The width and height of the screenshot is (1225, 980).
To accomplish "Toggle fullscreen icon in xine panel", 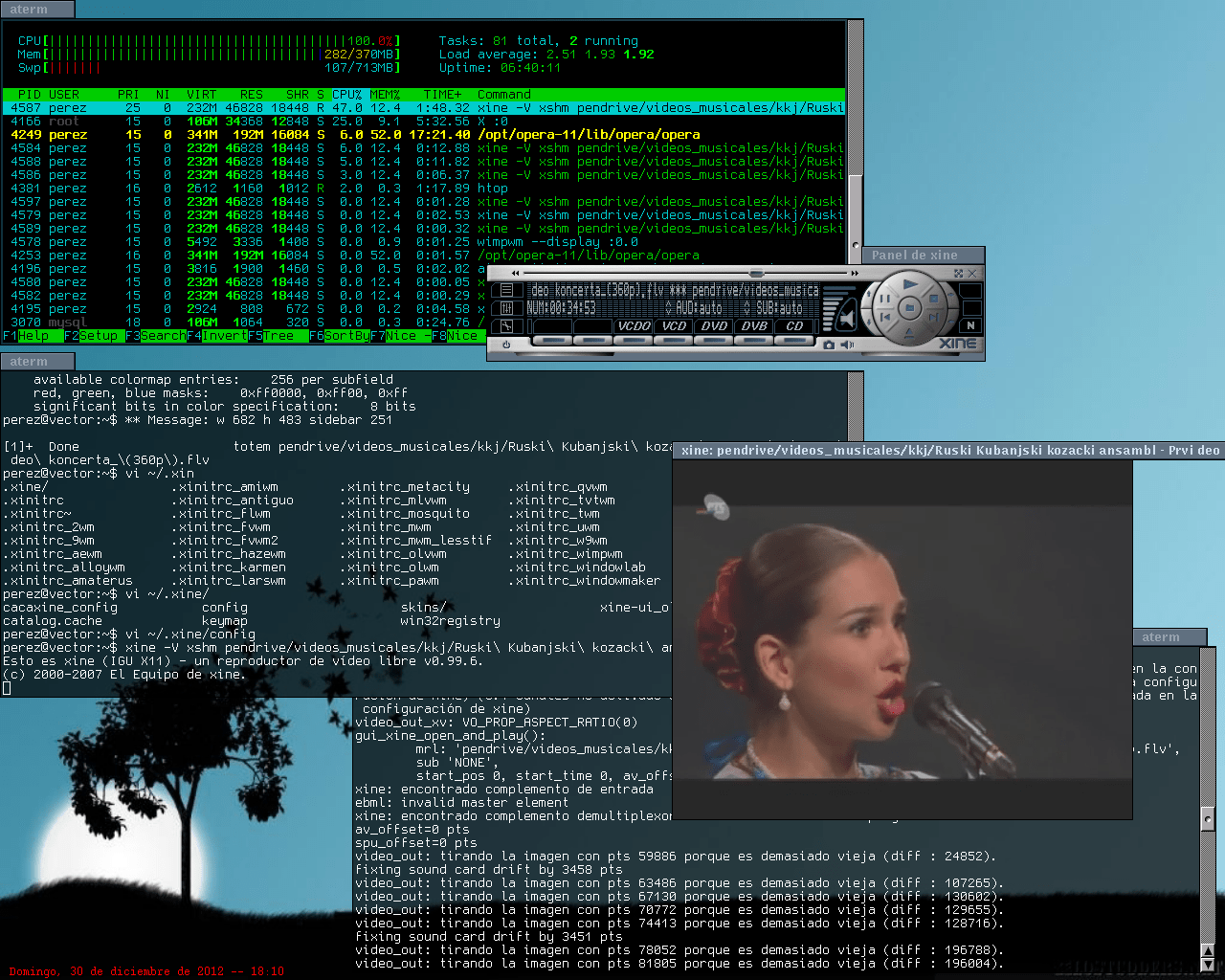I will [x=959, y=274].
